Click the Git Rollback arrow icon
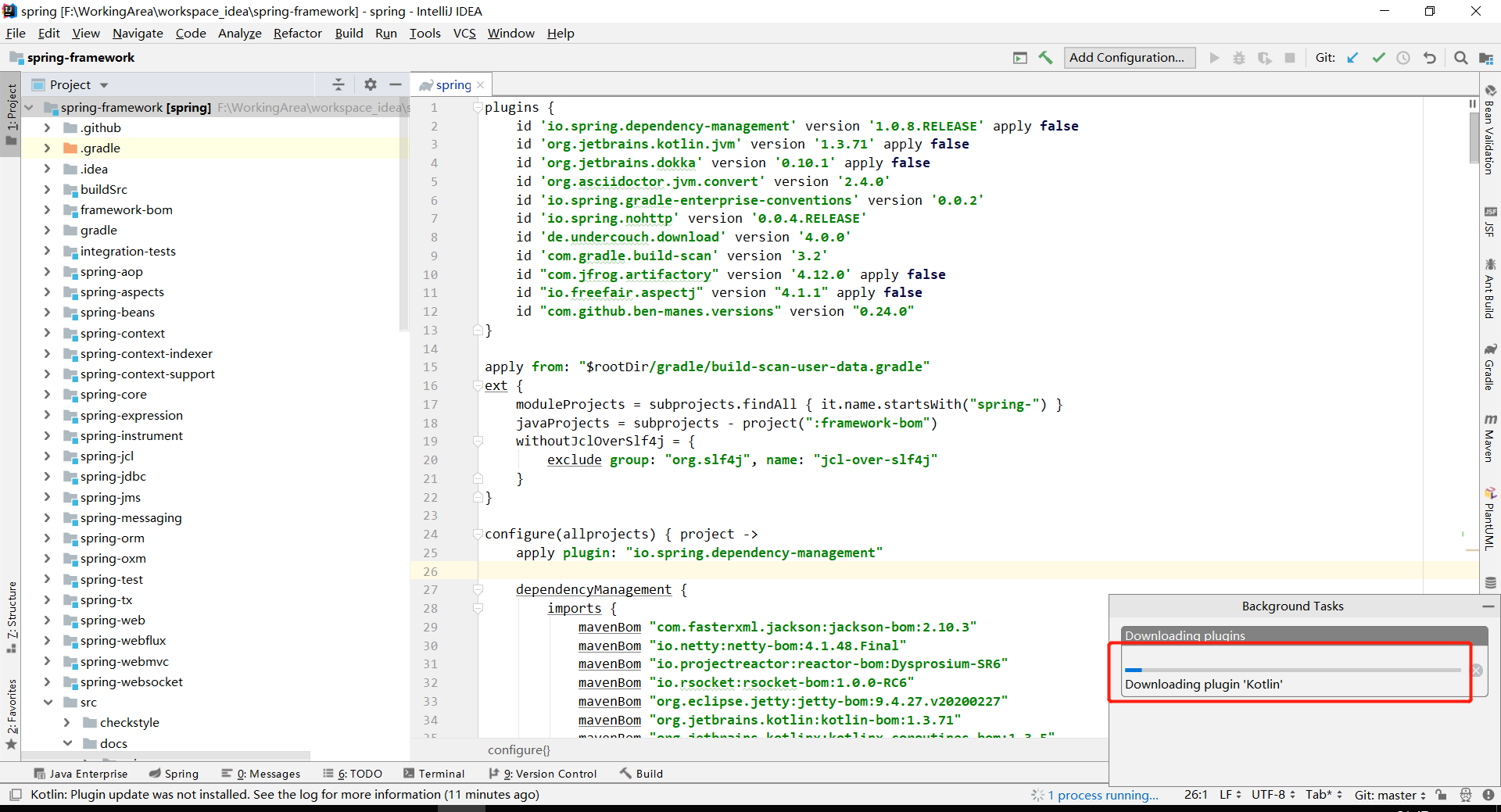 1429,58
